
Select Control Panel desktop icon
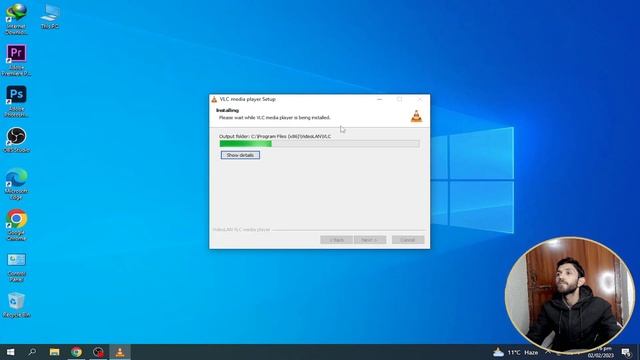pyautogui.click(x=16, y=267)
